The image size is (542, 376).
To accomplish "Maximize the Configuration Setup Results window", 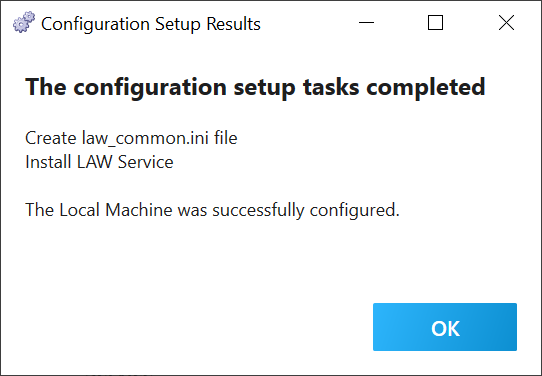I will point(435,23).
